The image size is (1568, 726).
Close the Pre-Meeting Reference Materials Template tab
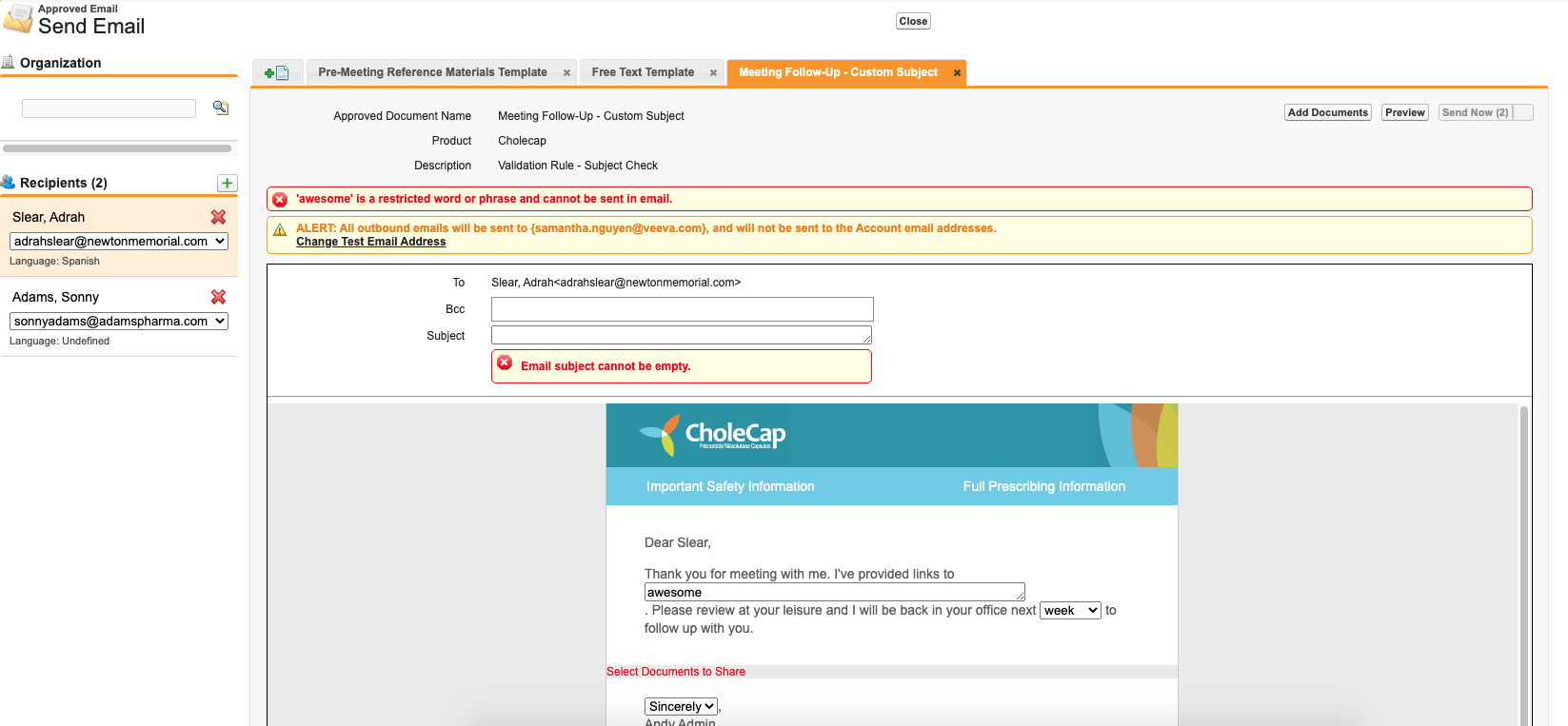pos(566,73)
